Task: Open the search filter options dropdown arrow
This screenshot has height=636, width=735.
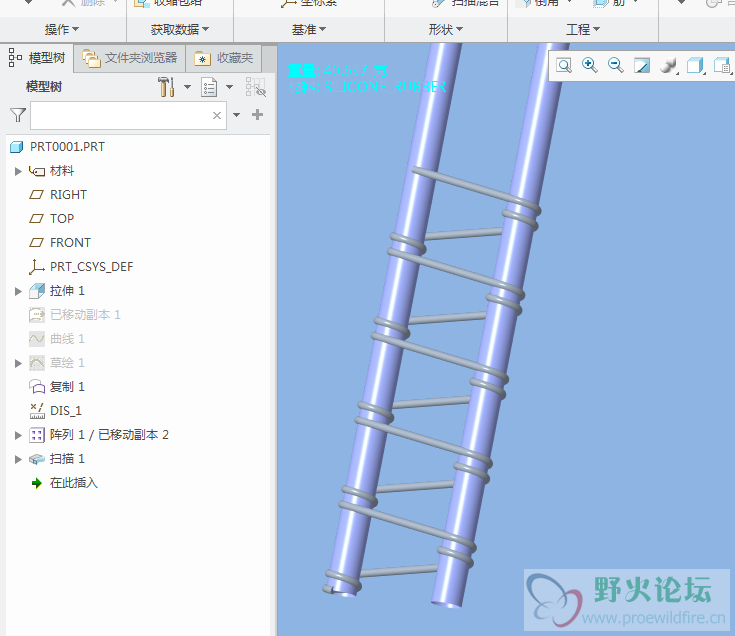Action: point(237,115)
